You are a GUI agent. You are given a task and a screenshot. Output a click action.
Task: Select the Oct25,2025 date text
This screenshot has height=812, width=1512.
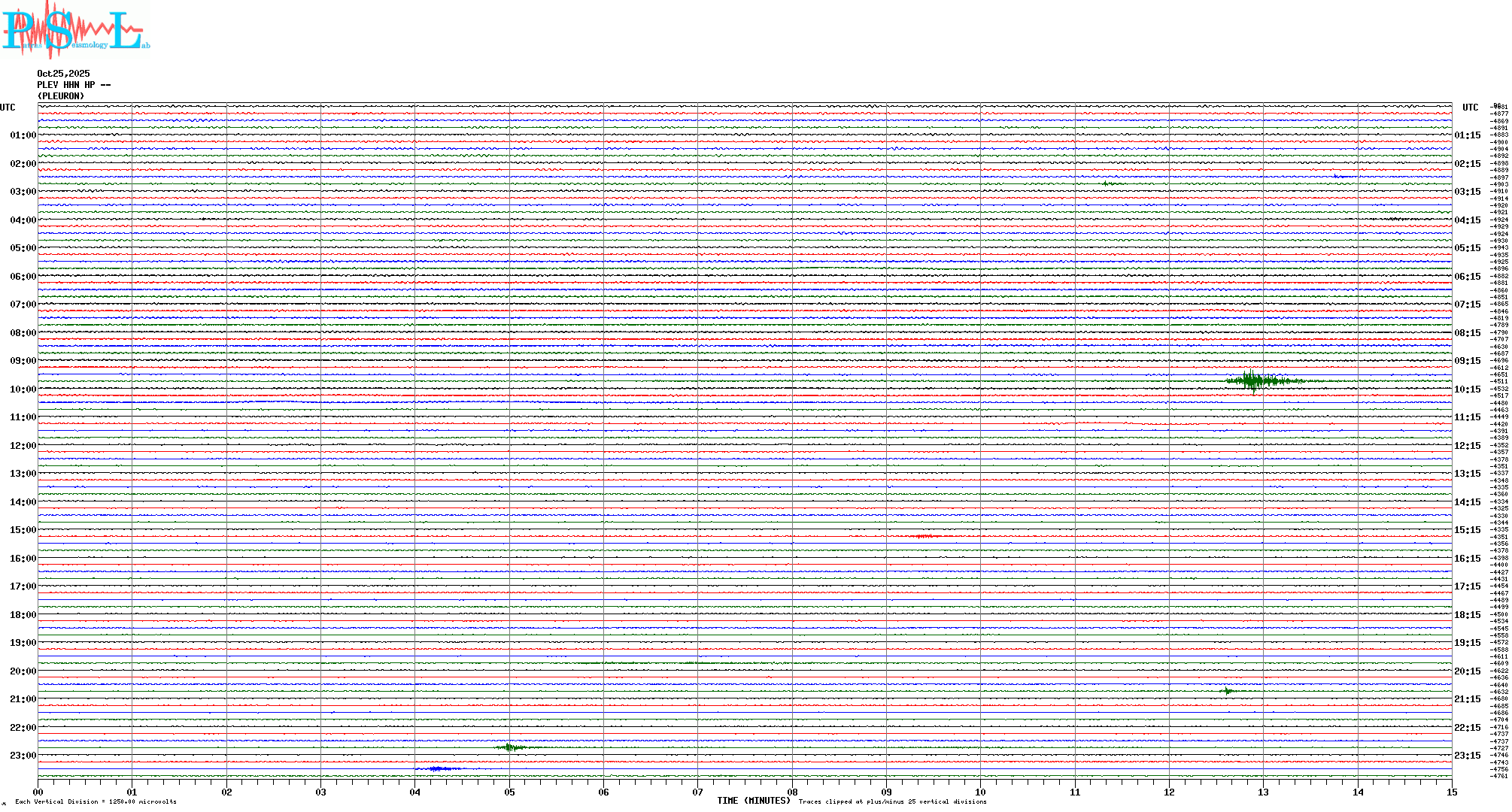coord(63,74)
